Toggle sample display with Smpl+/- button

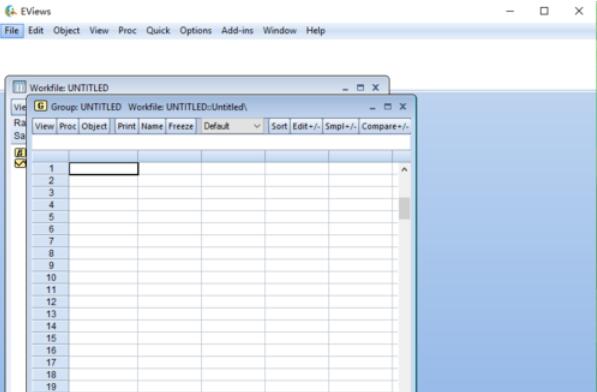coord(340,126)
